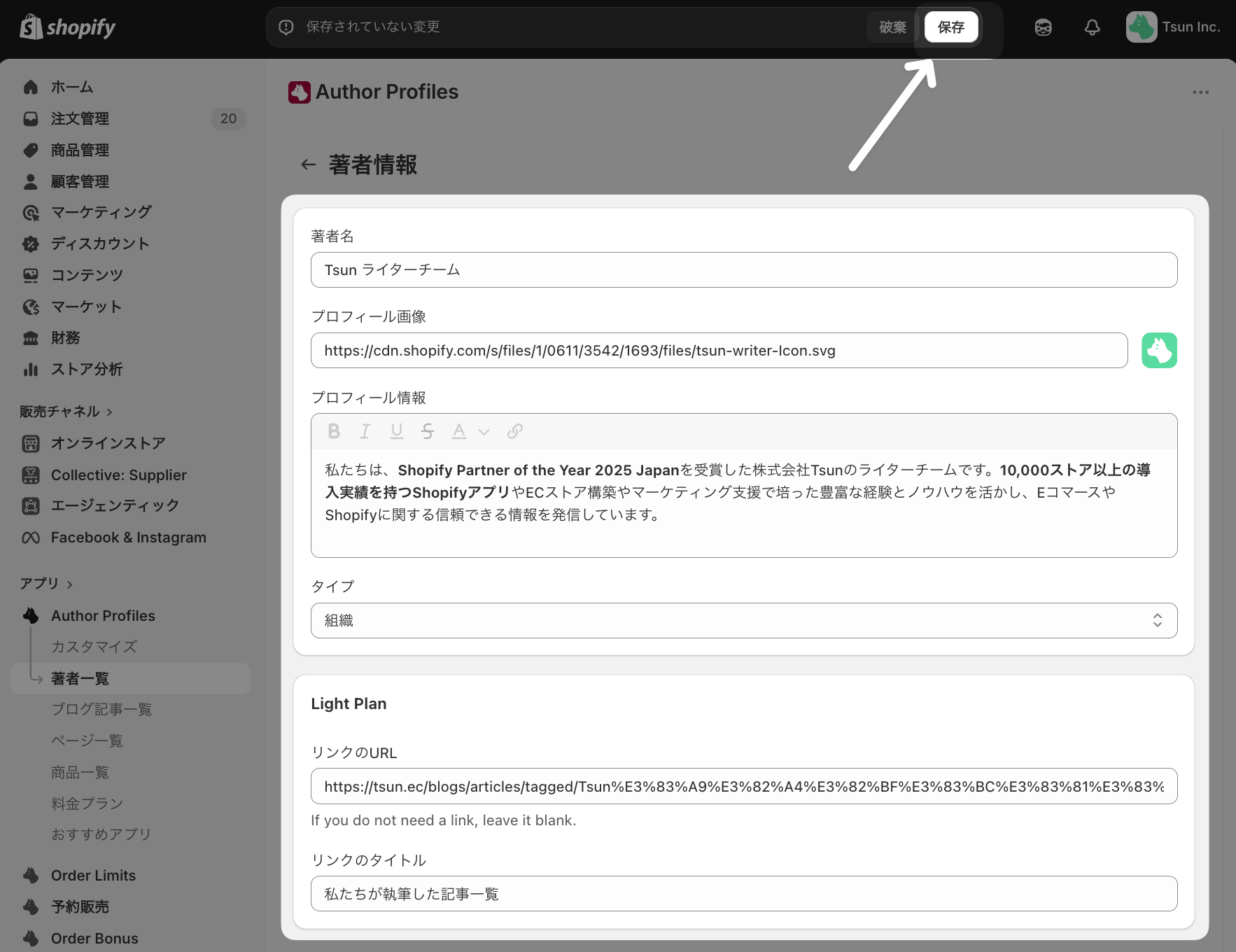This screenshot has height=952, width=1236.
Task: Click the order count badge 20
Action: coord(228,118)
